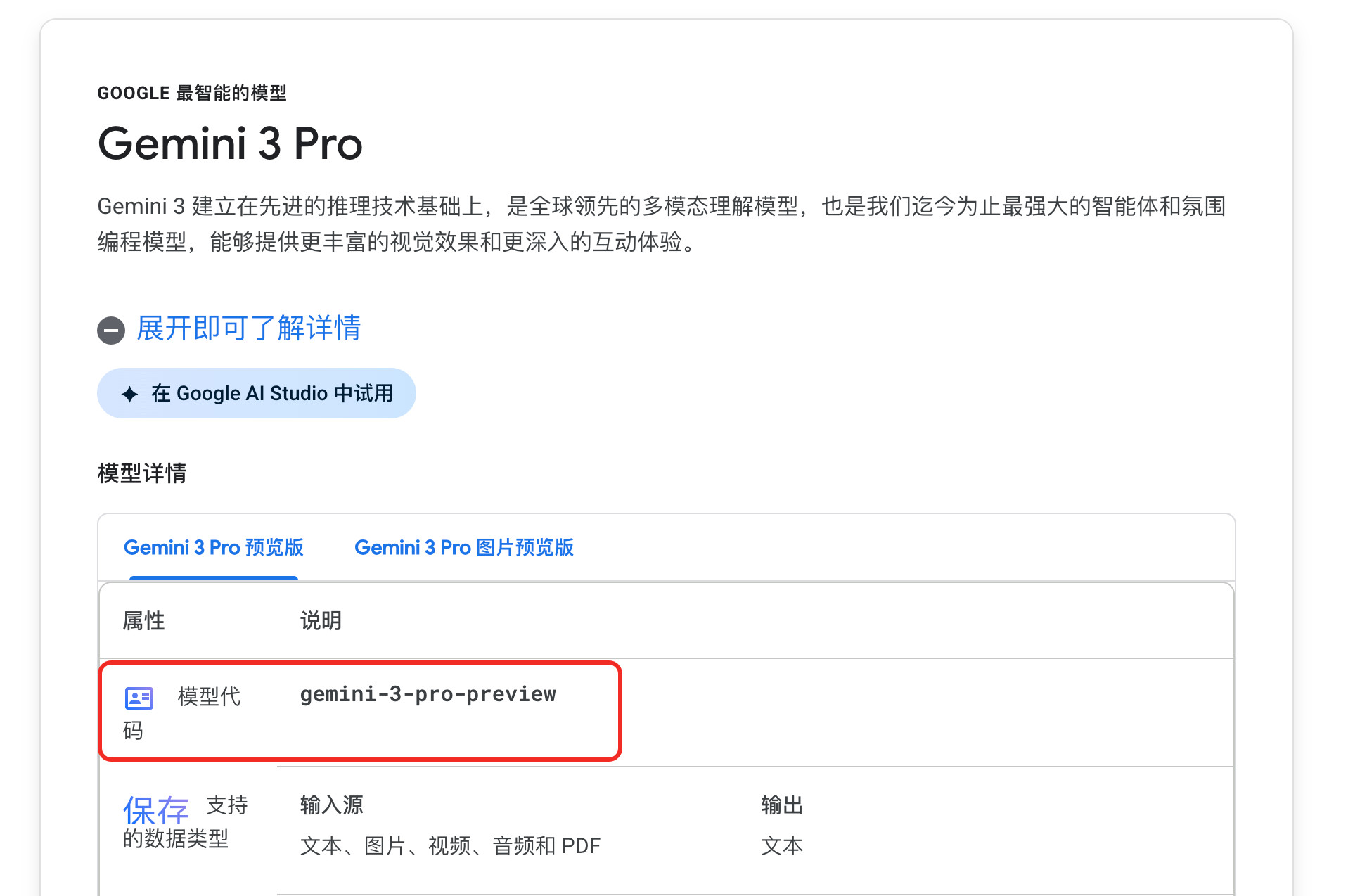This screenshot has height=896, width=1367.
Task: Click the 说明 column header
Action: pos(321,621)
